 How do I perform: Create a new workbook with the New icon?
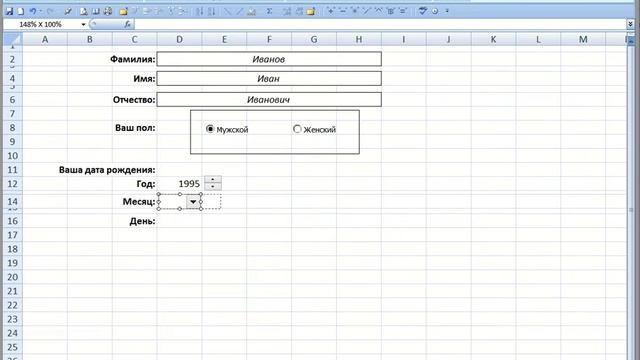[x=20, y=11]
